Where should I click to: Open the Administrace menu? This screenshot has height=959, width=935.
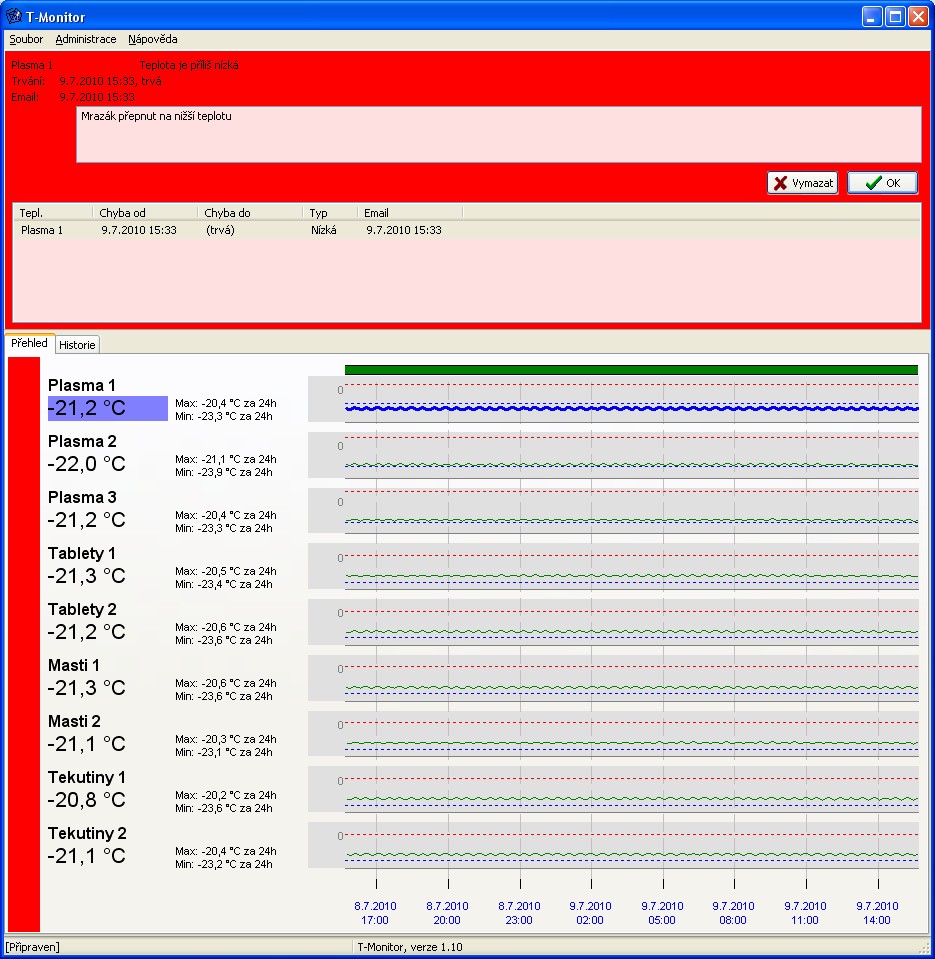[x=86, y=39]
